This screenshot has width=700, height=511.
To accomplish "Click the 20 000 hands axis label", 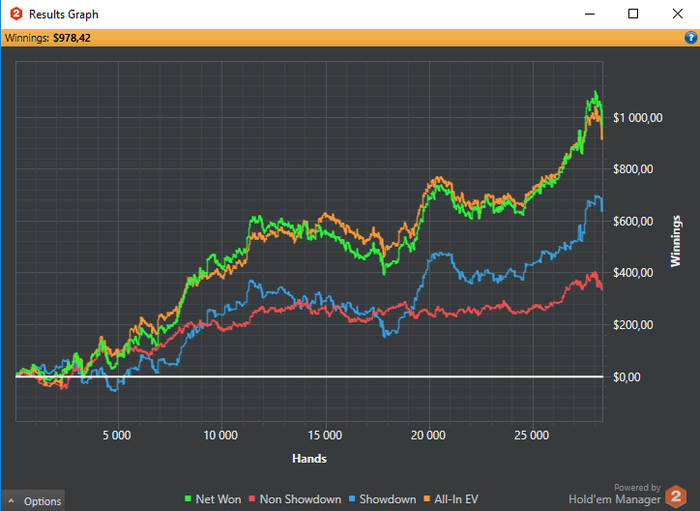I will 428,435.
